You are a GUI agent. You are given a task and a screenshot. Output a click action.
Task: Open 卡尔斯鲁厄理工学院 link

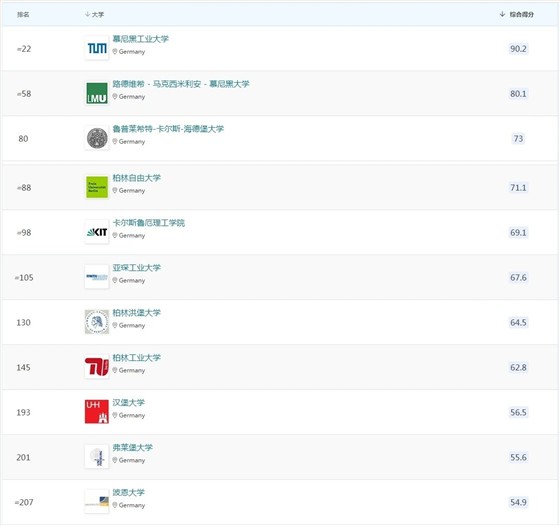pos(149,223)
